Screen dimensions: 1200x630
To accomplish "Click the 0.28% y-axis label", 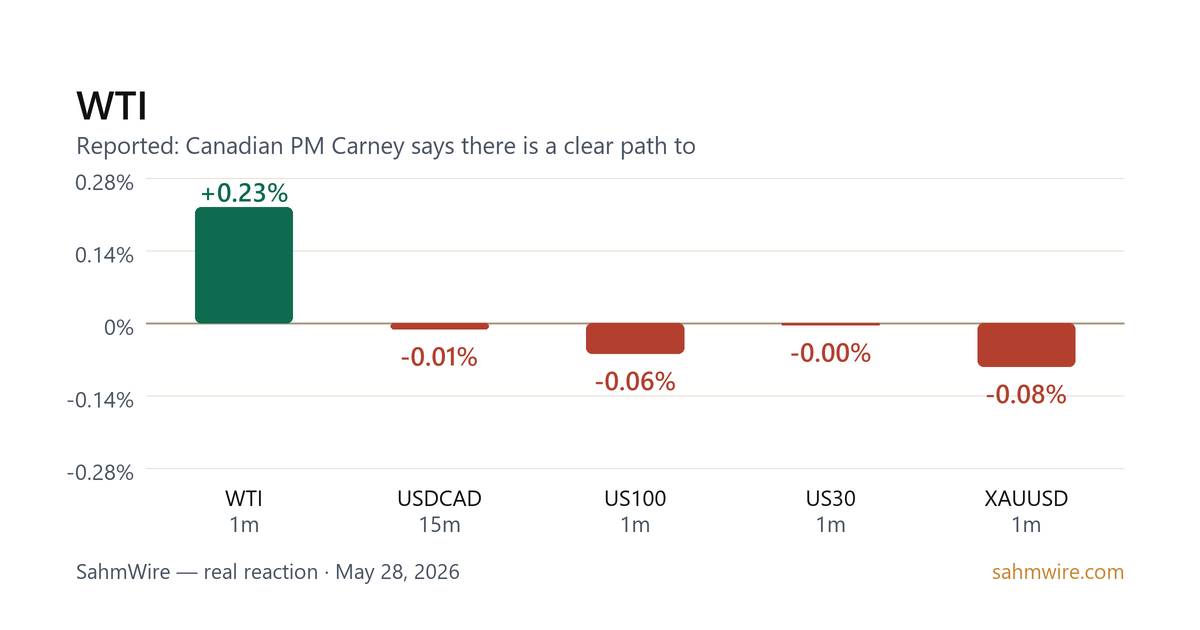I will (105, 182).
